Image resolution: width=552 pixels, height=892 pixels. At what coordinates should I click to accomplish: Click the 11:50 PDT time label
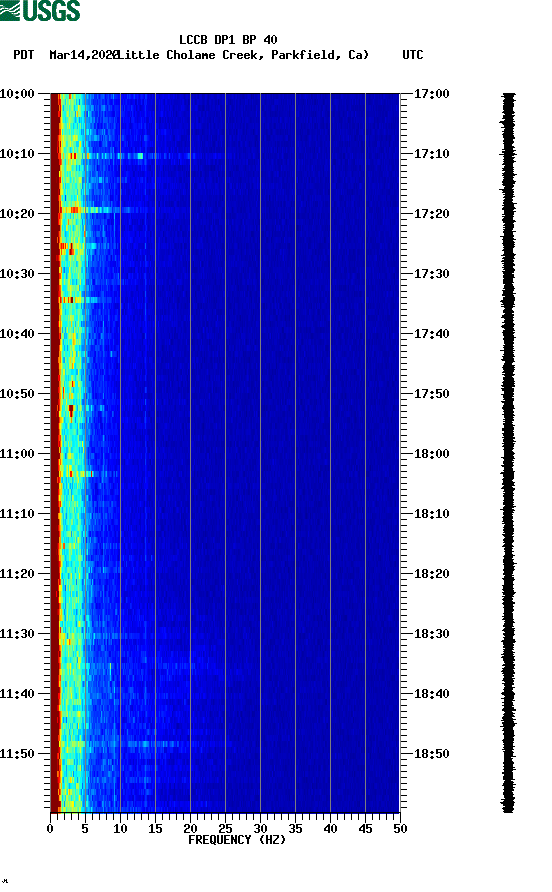tap(17, 754)
